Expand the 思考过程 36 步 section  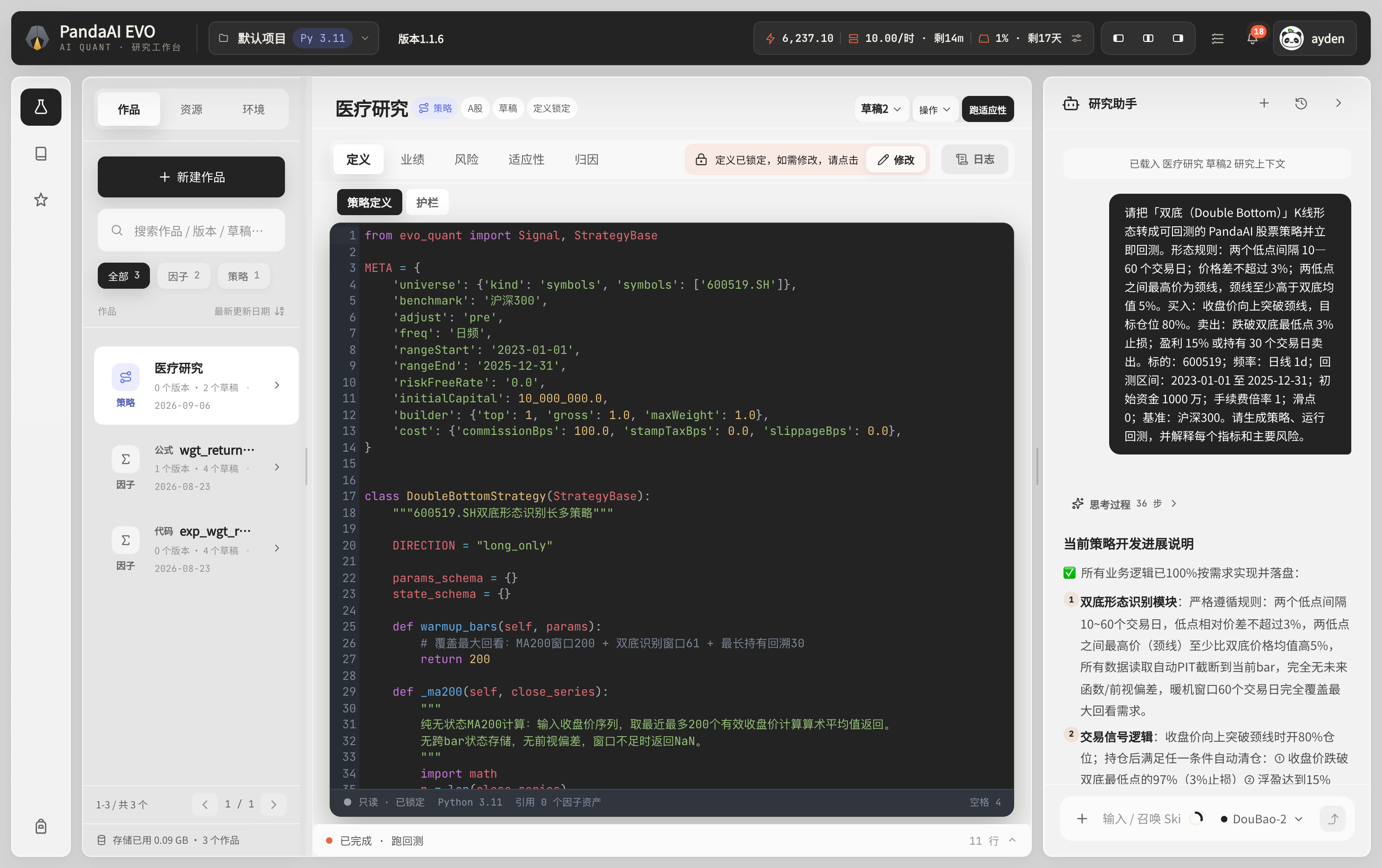pyautogui.click(x=1124, y=503)
